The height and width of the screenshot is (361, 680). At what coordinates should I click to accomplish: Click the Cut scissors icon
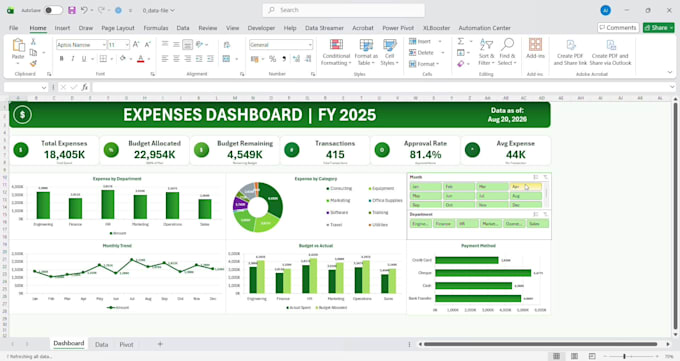click(x=33, y=42)
